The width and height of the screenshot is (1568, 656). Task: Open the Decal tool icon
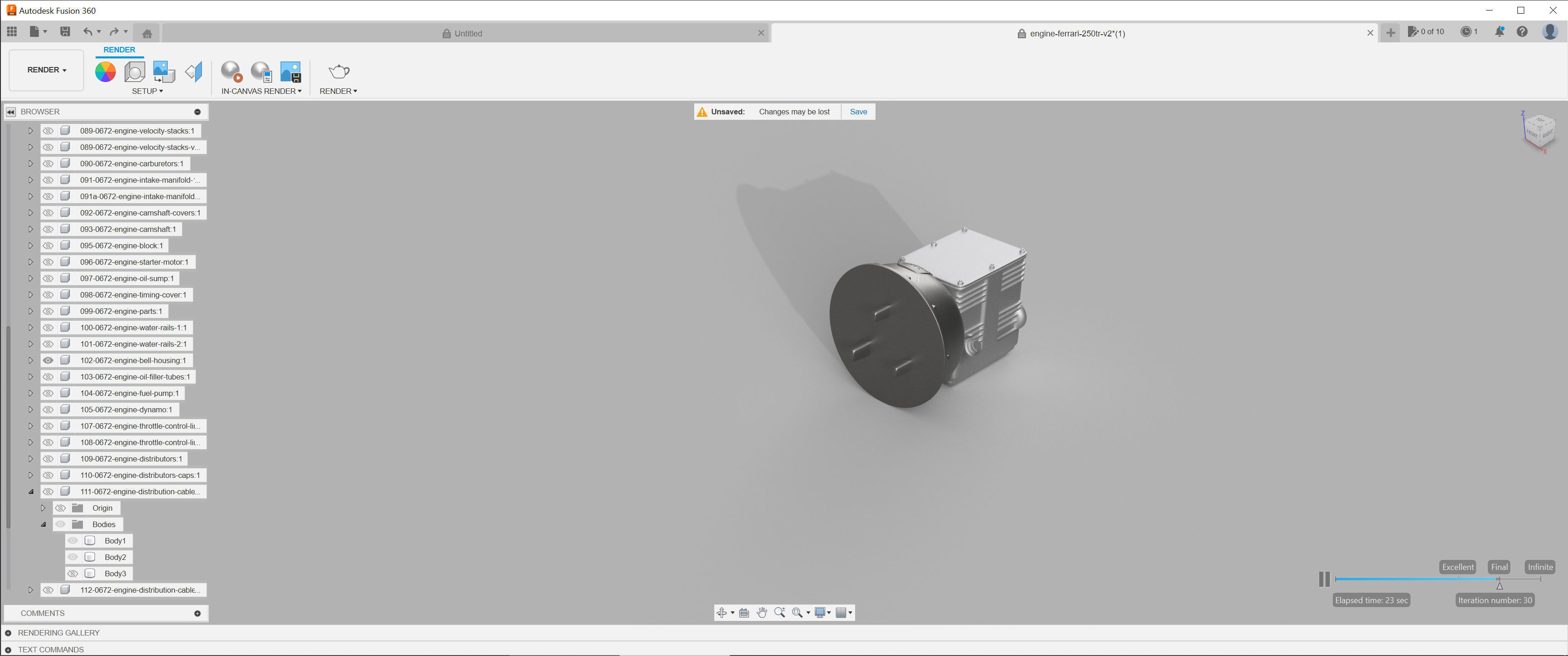point(164,72)
